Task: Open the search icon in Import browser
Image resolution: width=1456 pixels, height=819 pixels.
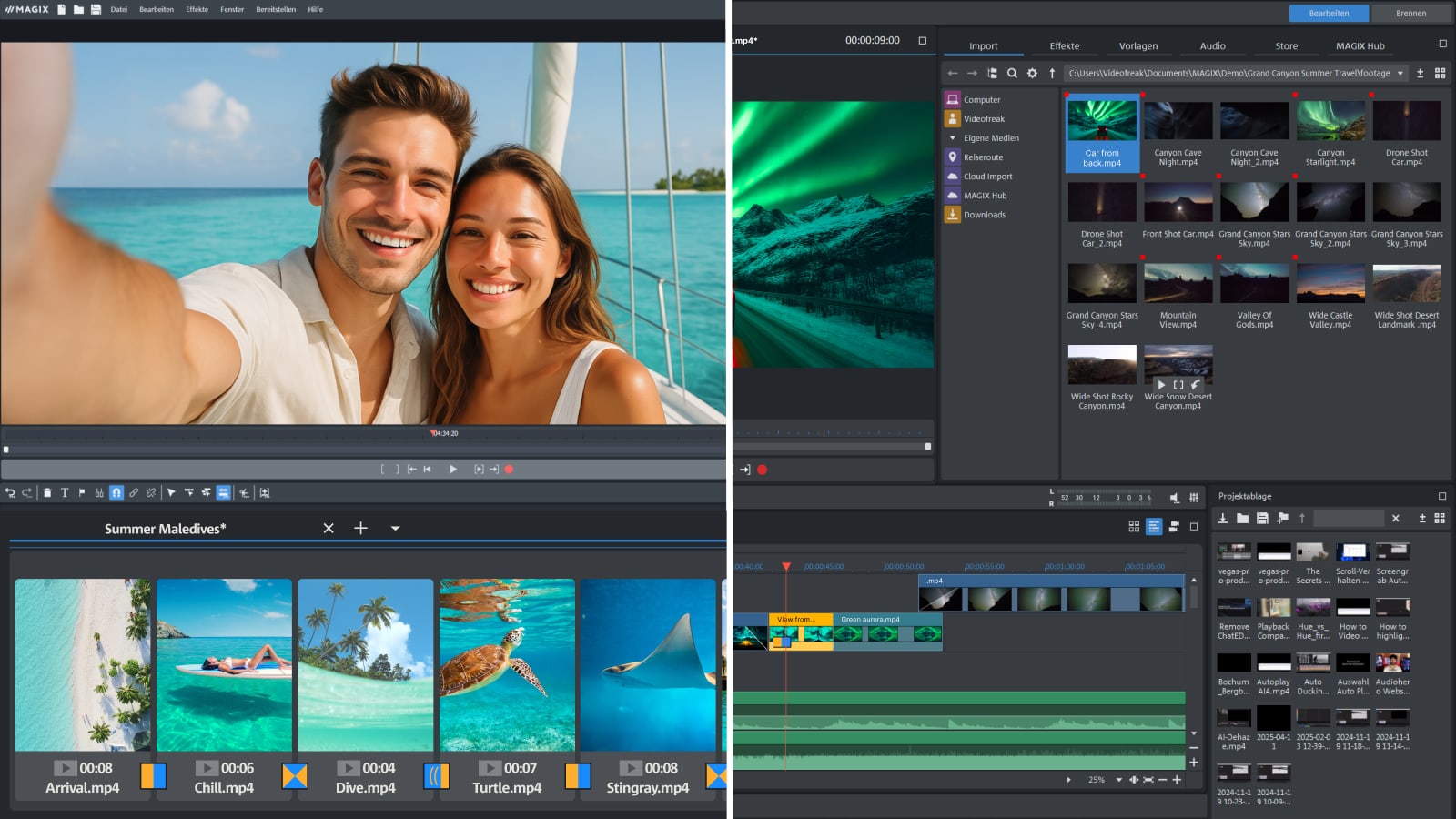Action: pos(1012,74)
